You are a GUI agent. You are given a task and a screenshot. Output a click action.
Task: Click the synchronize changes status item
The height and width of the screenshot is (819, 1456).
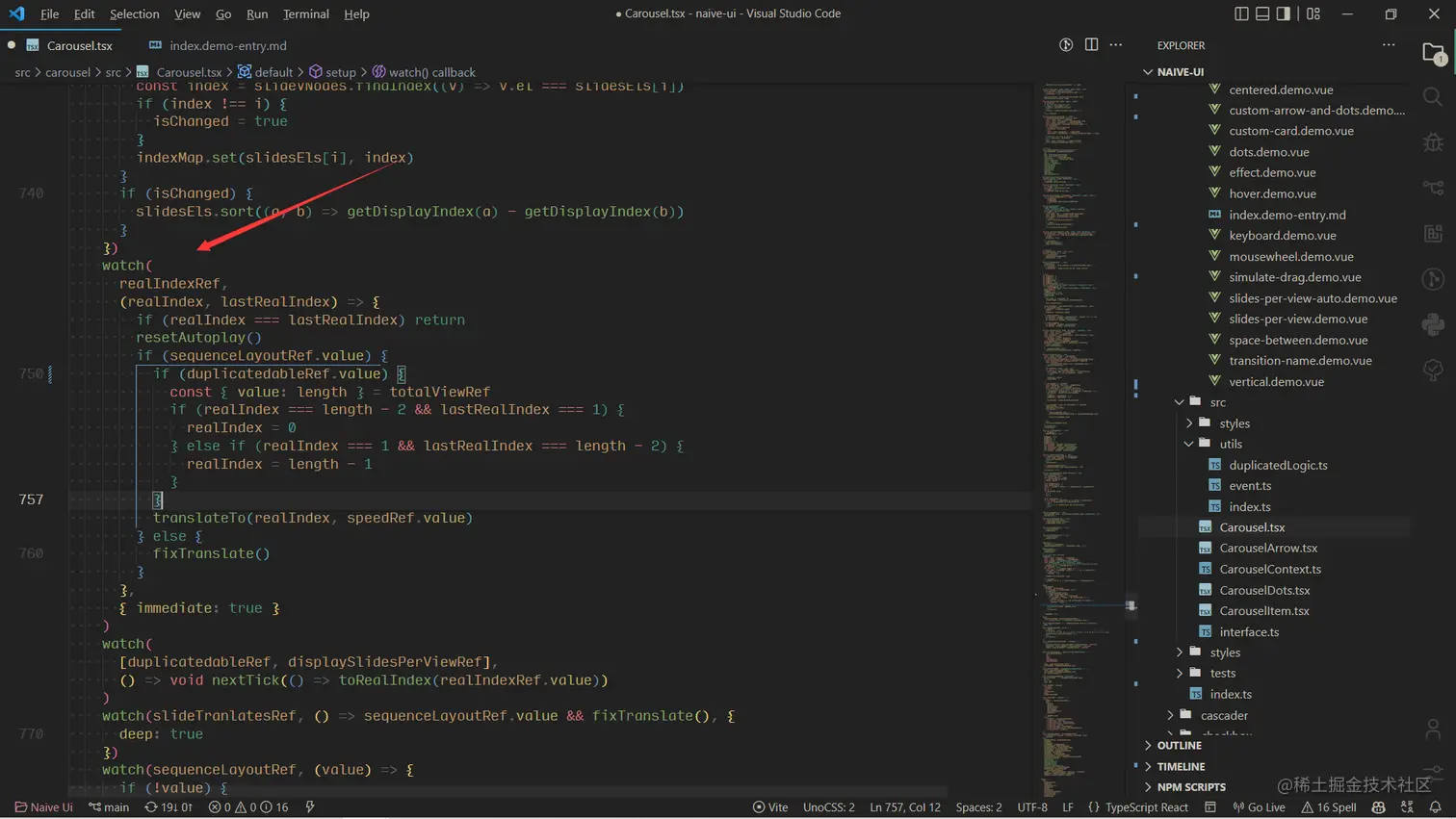coord(169,807)
